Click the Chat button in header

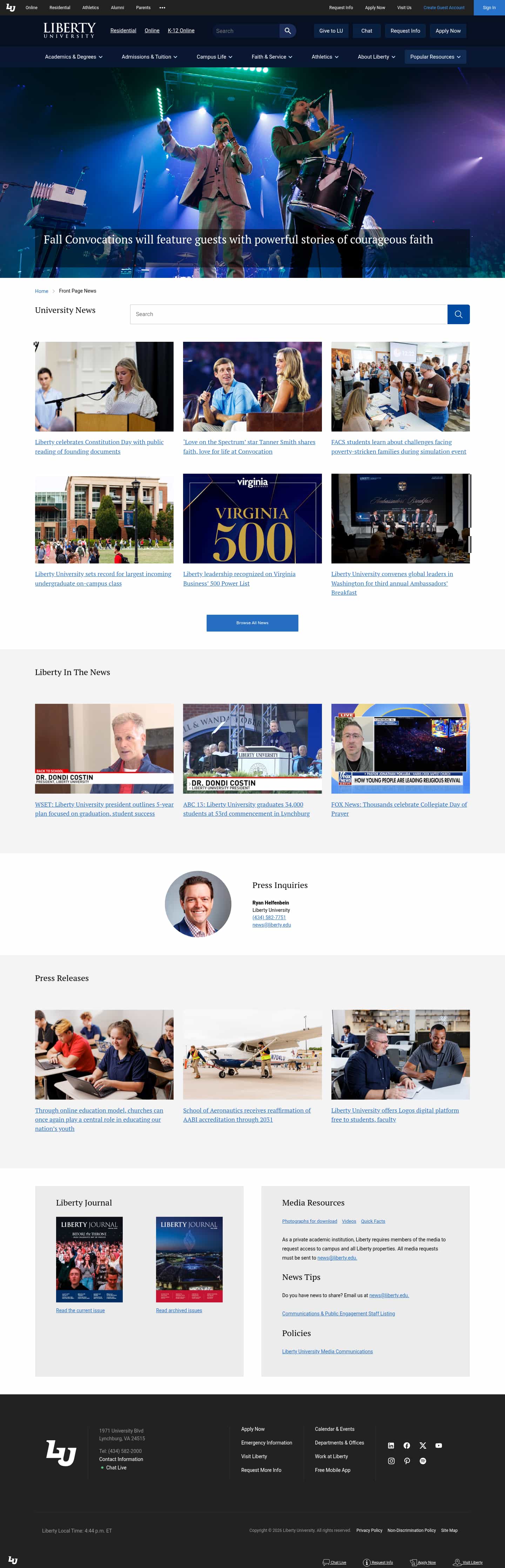(x=367, y=31)
